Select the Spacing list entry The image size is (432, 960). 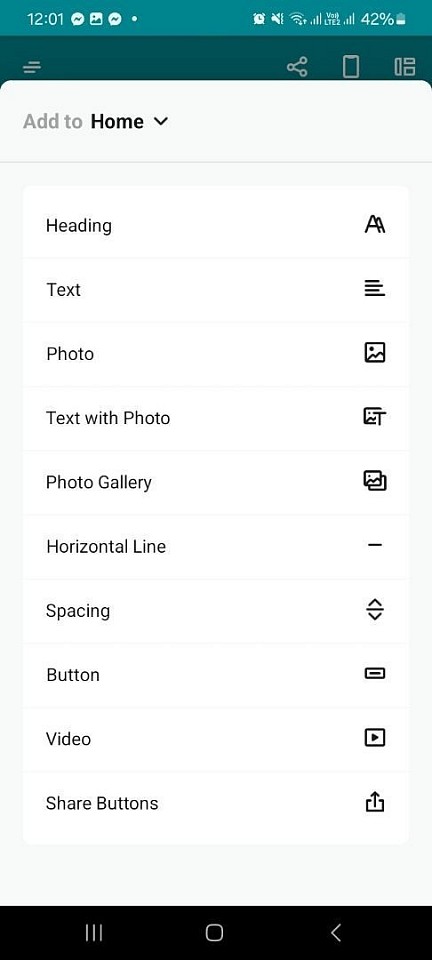point(215,610)
